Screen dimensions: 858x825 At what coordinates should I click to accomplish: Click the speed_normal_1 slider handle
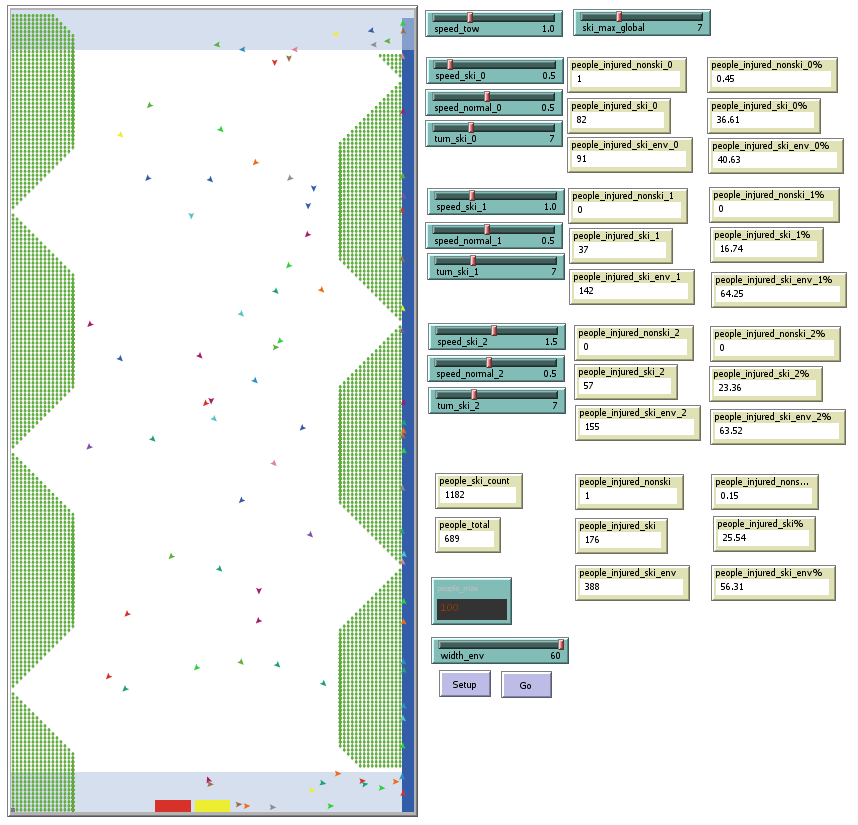pos(487,229)
